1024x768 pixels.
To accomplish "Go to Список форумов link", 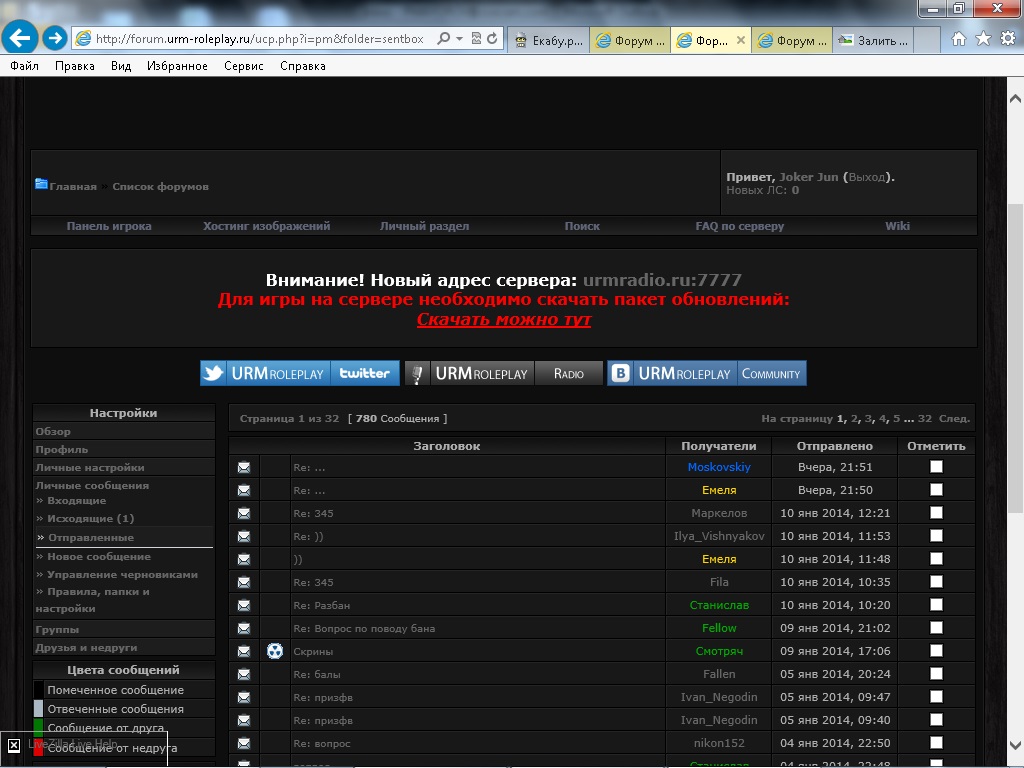I will click(x=160, y=187).
